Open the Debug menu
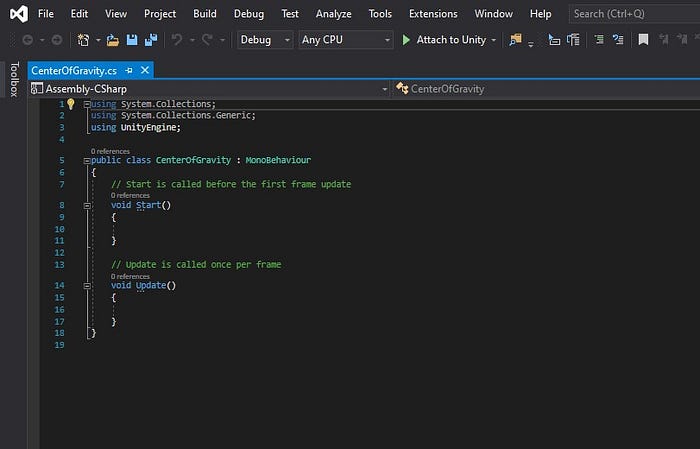 pyautogui.click(x=249, y=14)
